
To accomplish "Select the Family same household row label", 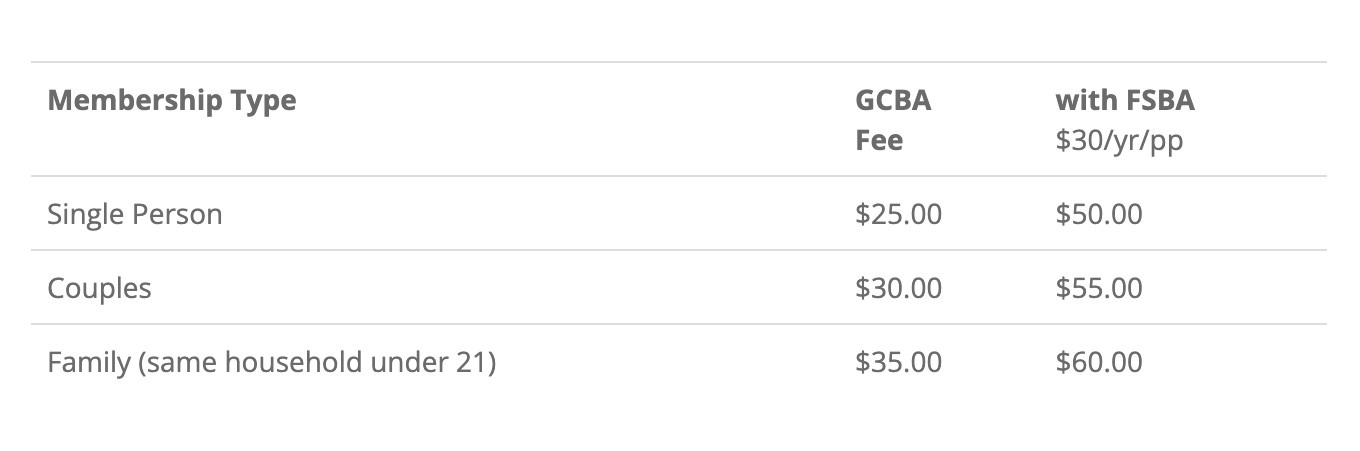I will pyautogui.click(x=271, y=362).
